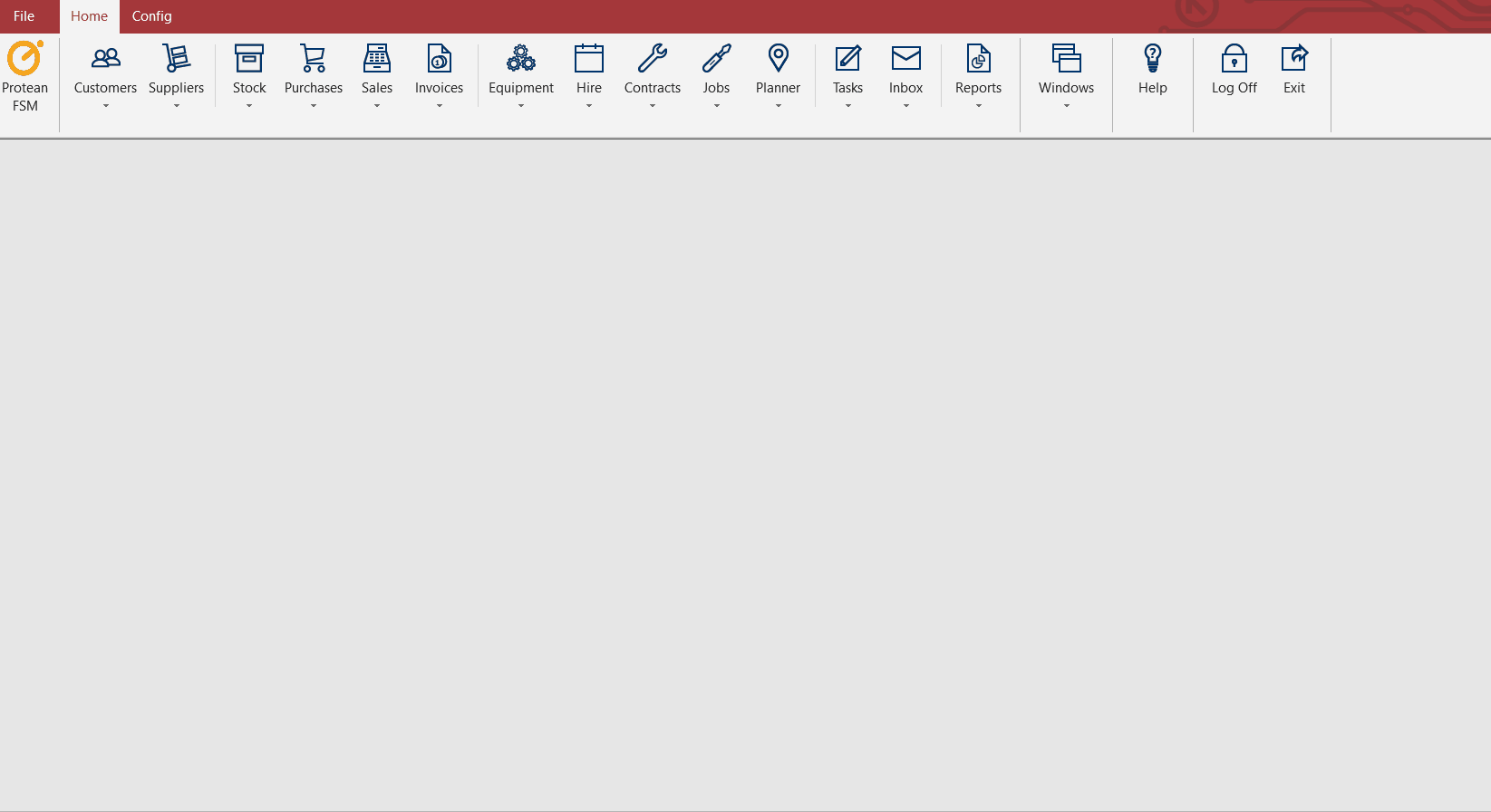
Task: Expand the Sales dropdown arrow
Action: [x=377, y=106]
